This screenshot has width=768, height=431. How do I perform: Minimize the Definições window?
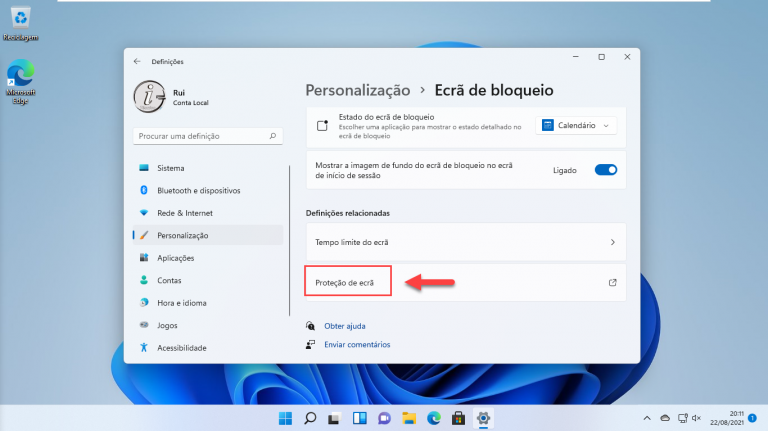[x=576, y=57]
